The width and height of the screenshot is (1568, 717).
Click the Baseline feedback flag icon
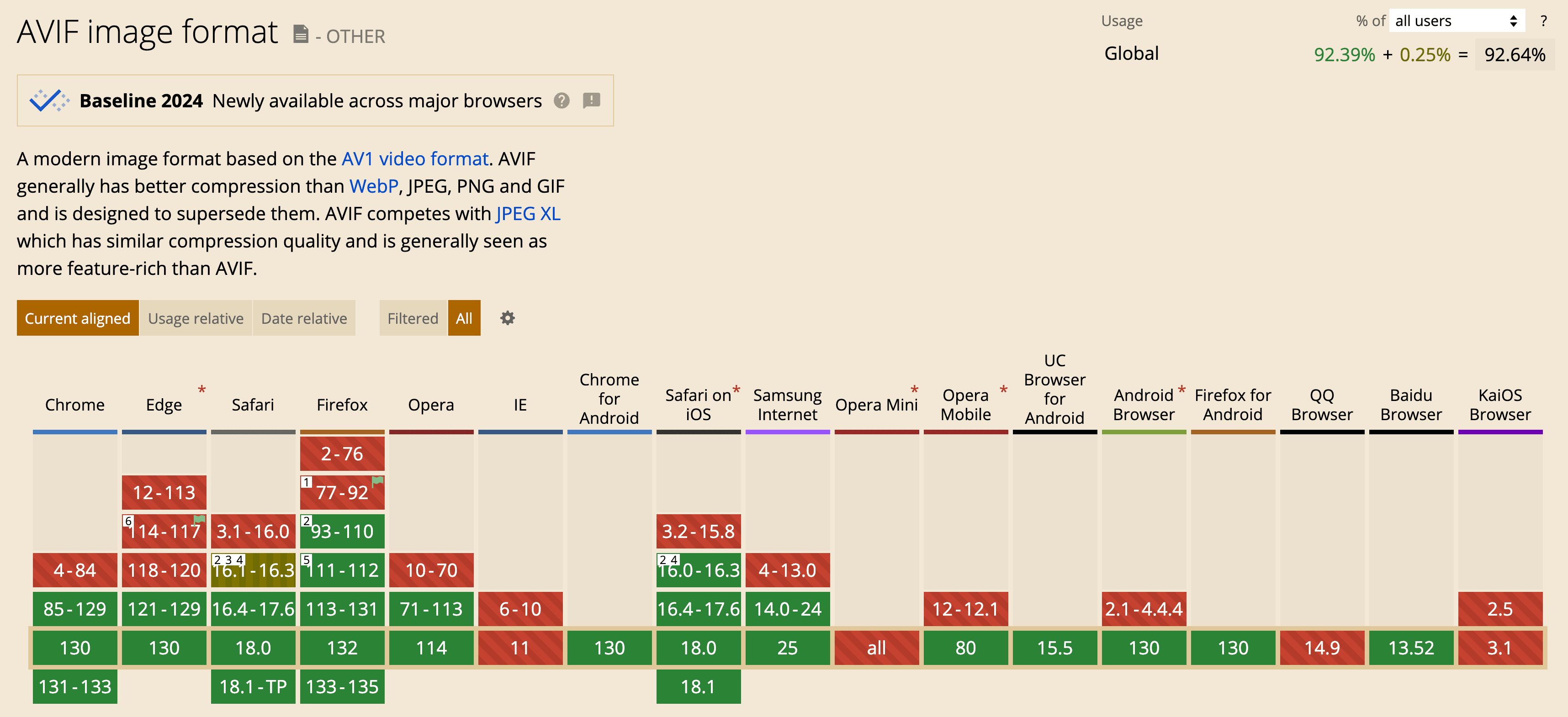[x=591, y=100]
